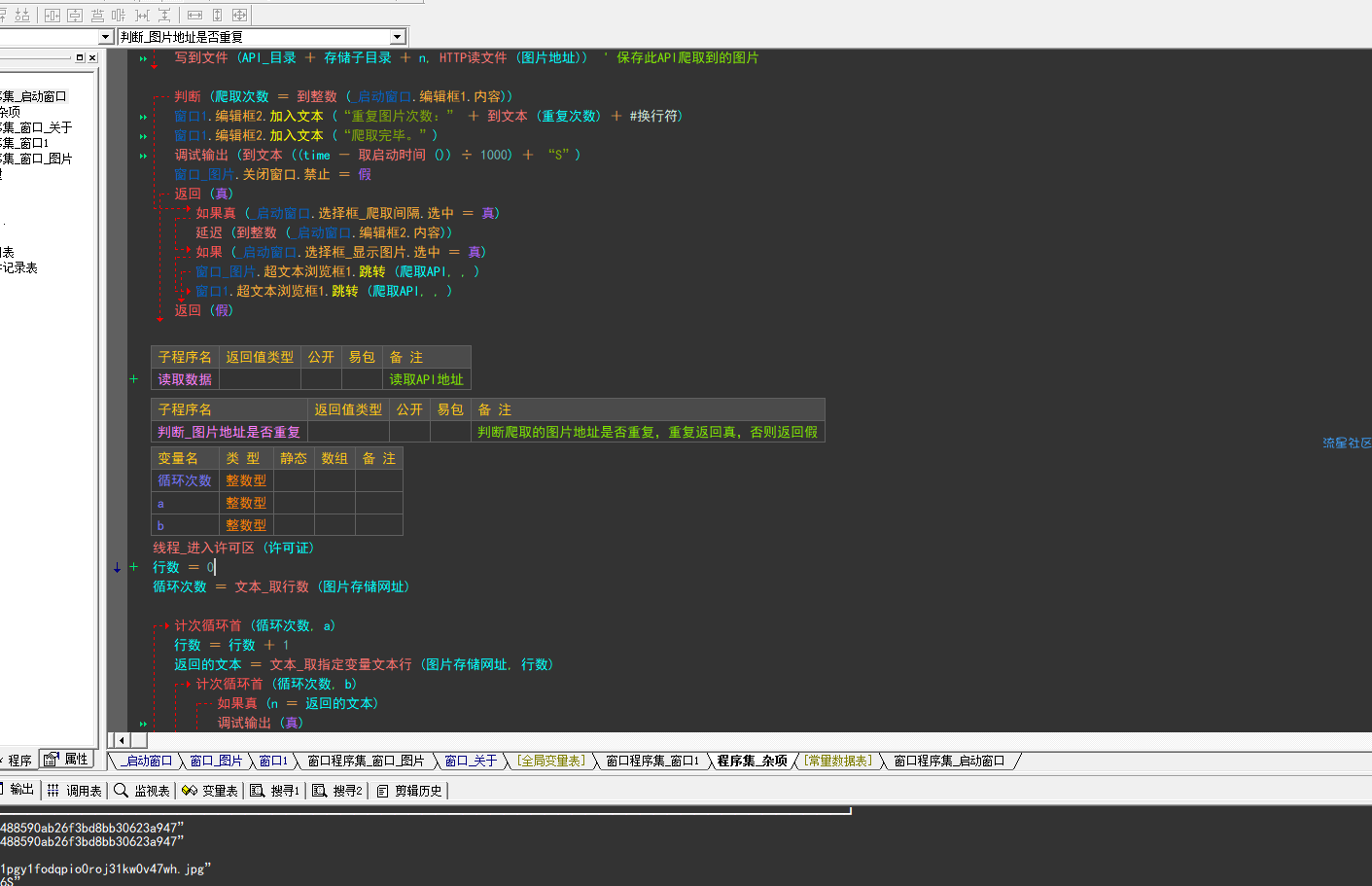
Task: Click the align components' horizontal centers icon
Action: coord(97,16)
